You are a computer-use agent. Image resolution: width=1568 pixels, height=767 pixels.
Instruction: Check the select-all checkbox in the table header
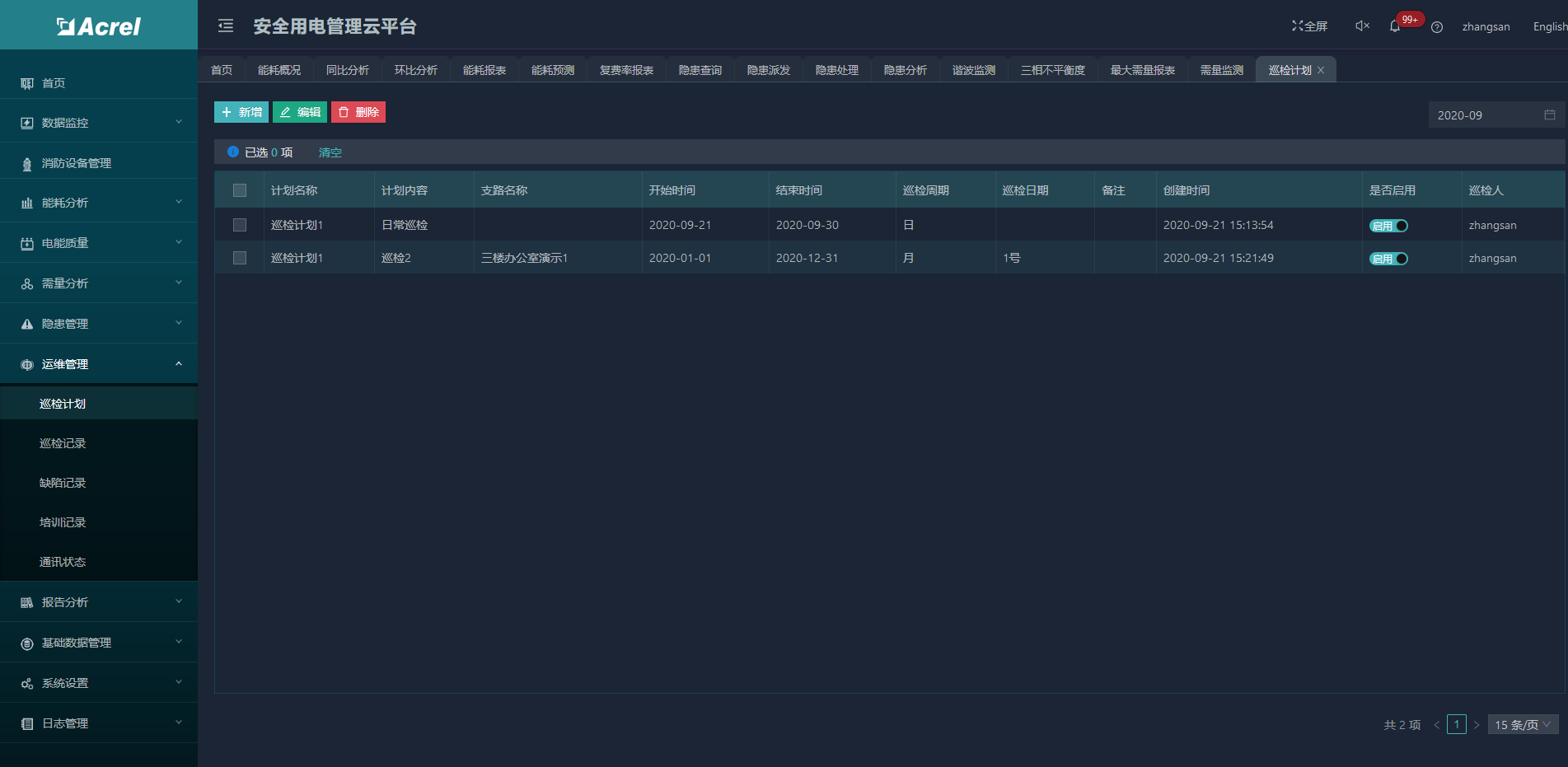pos(240,190)
